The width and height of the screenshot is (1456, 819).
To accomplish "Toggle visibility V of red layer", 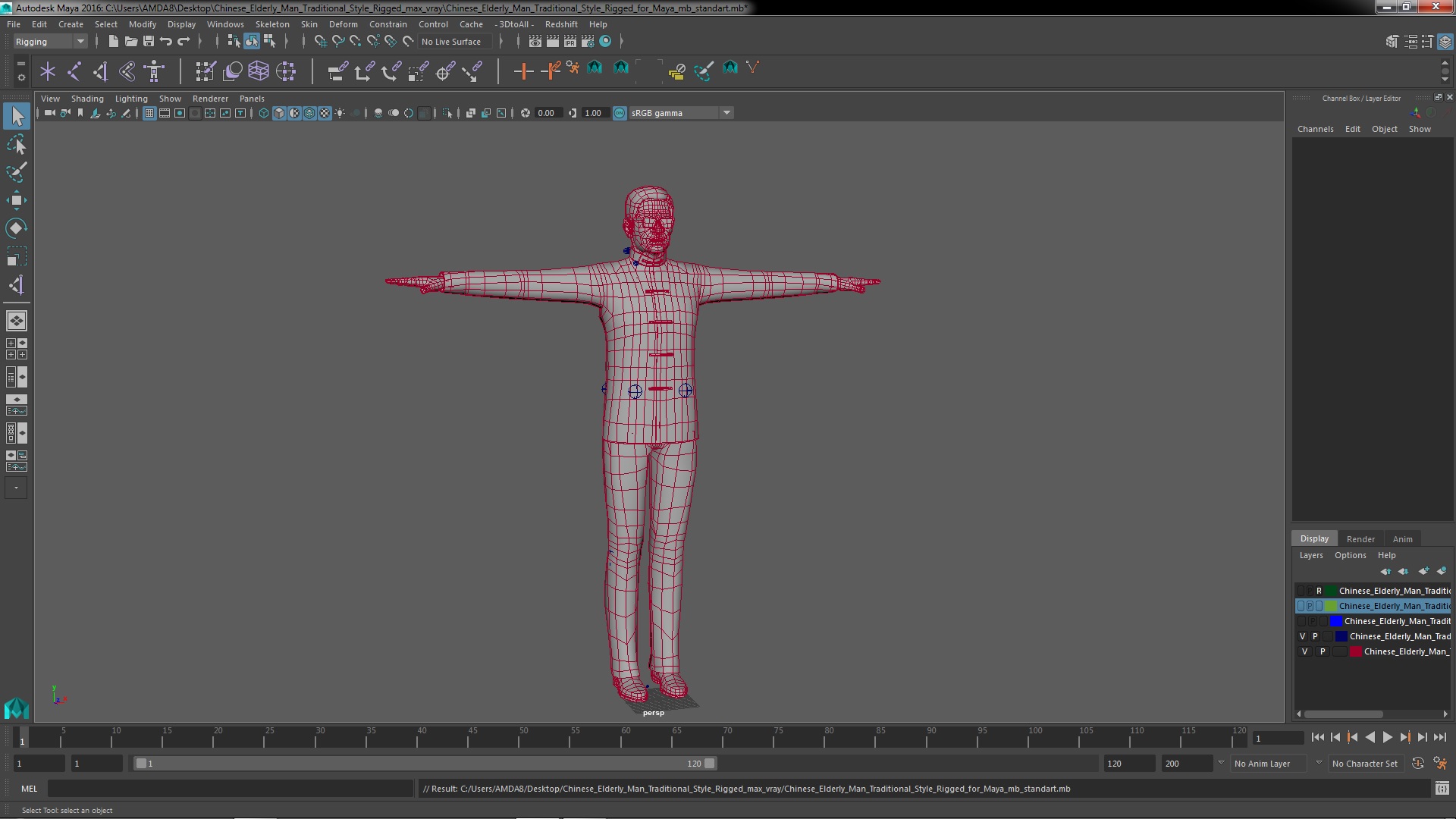I will coord(1304,651).
